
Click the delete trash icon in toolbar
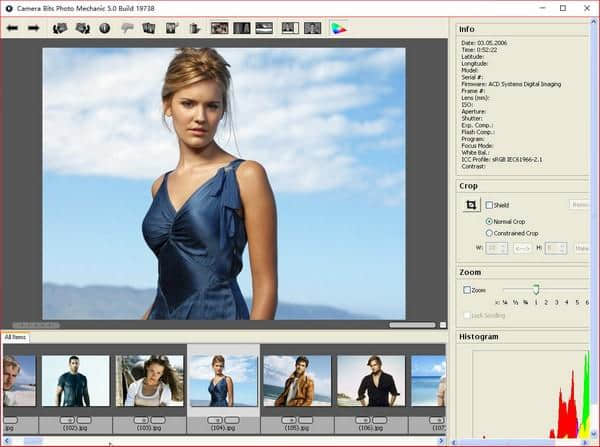[x=196, y=28]
